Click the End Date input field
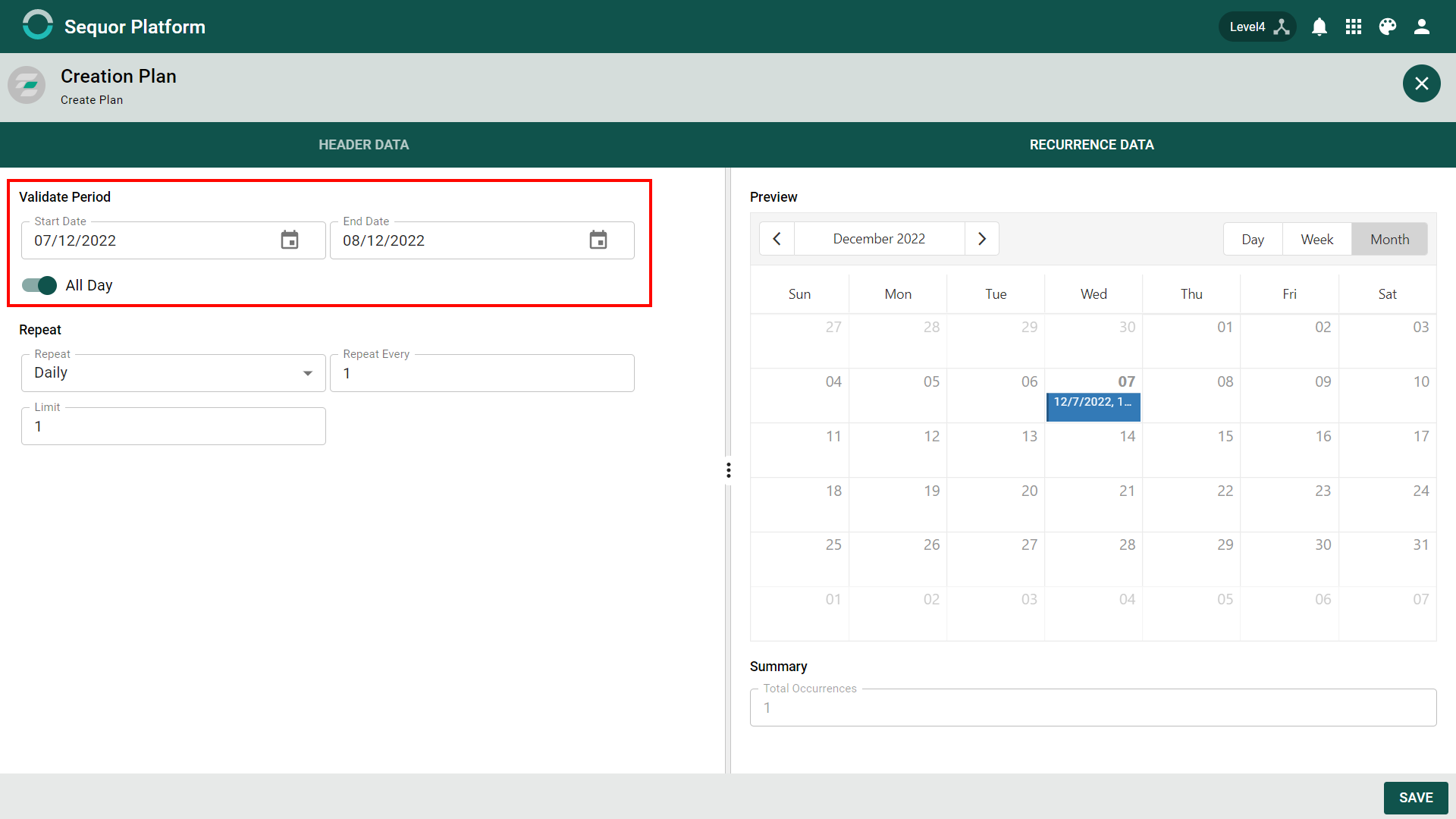Screen dimensions: 1456x819 tap(482, 240)
